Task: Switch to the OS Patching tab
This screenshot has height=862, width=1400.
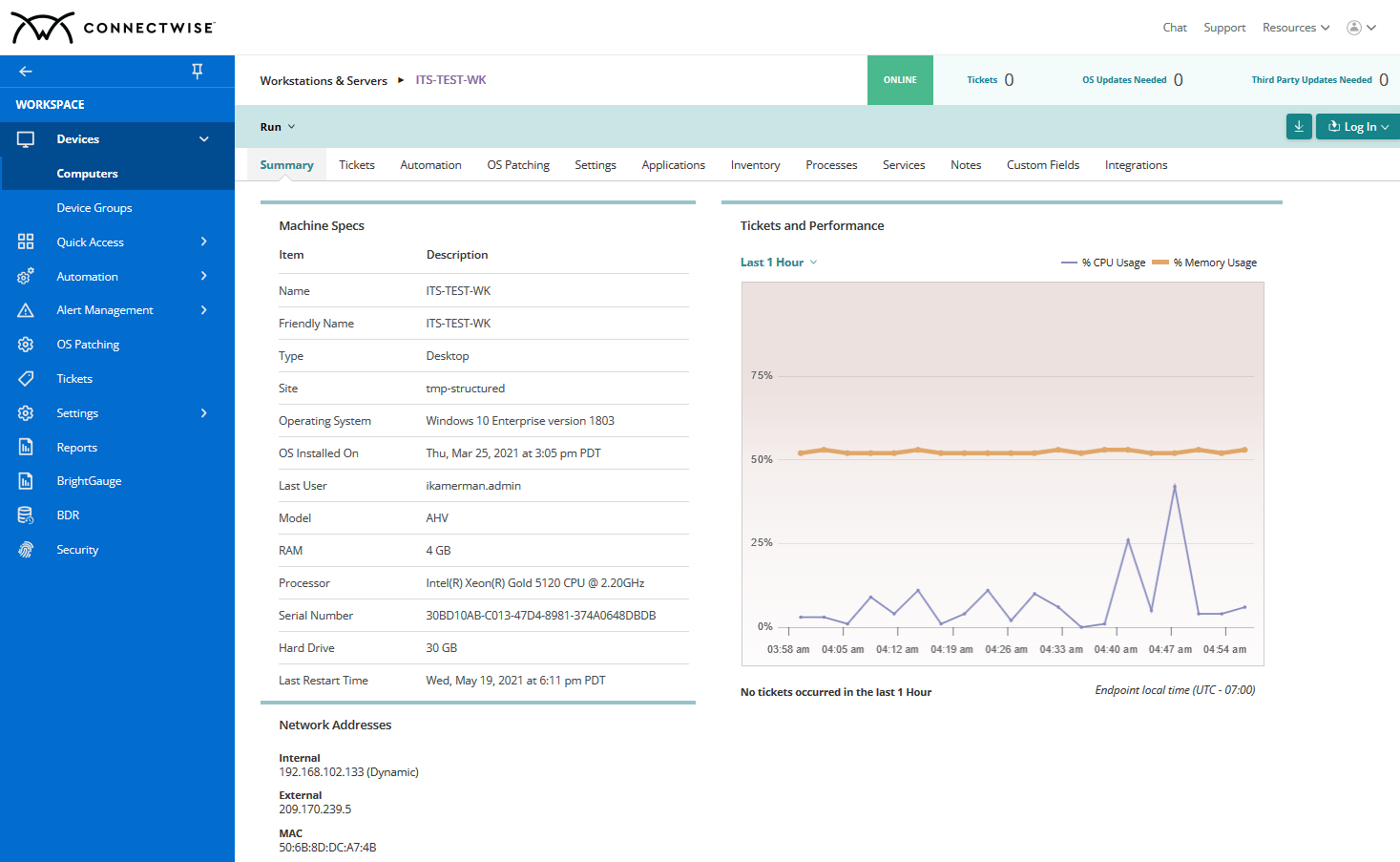Action: coord(518,164)
